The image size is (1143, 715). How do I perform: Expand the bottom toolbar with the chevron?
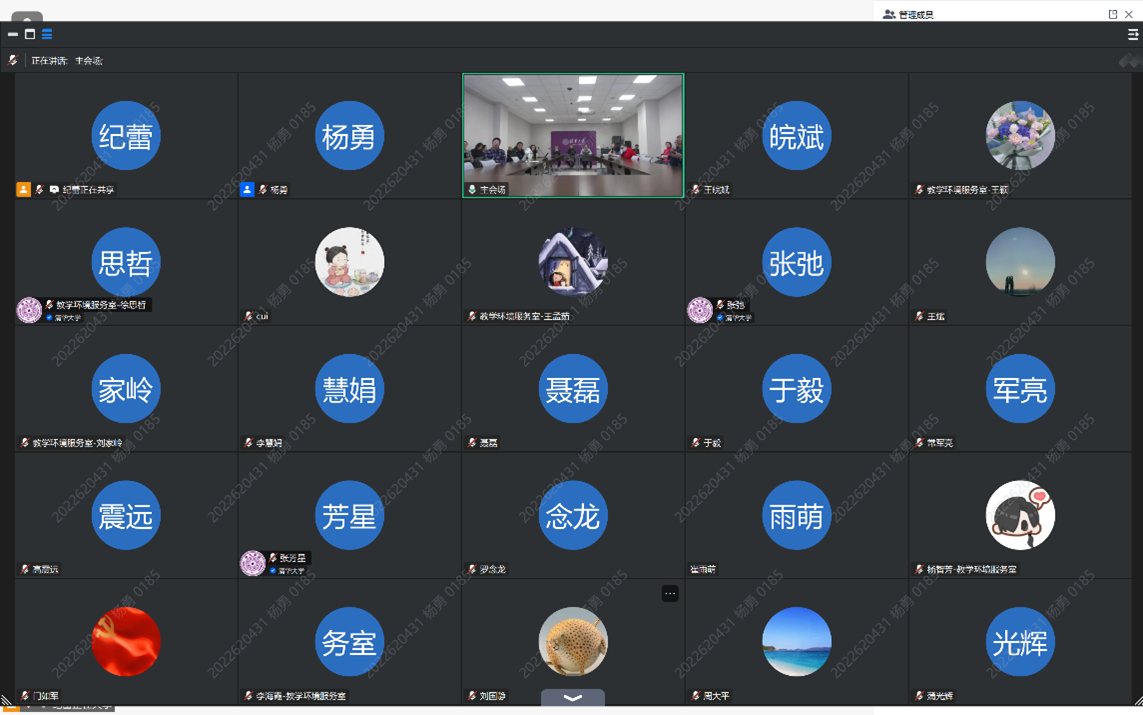click(573, 698)
